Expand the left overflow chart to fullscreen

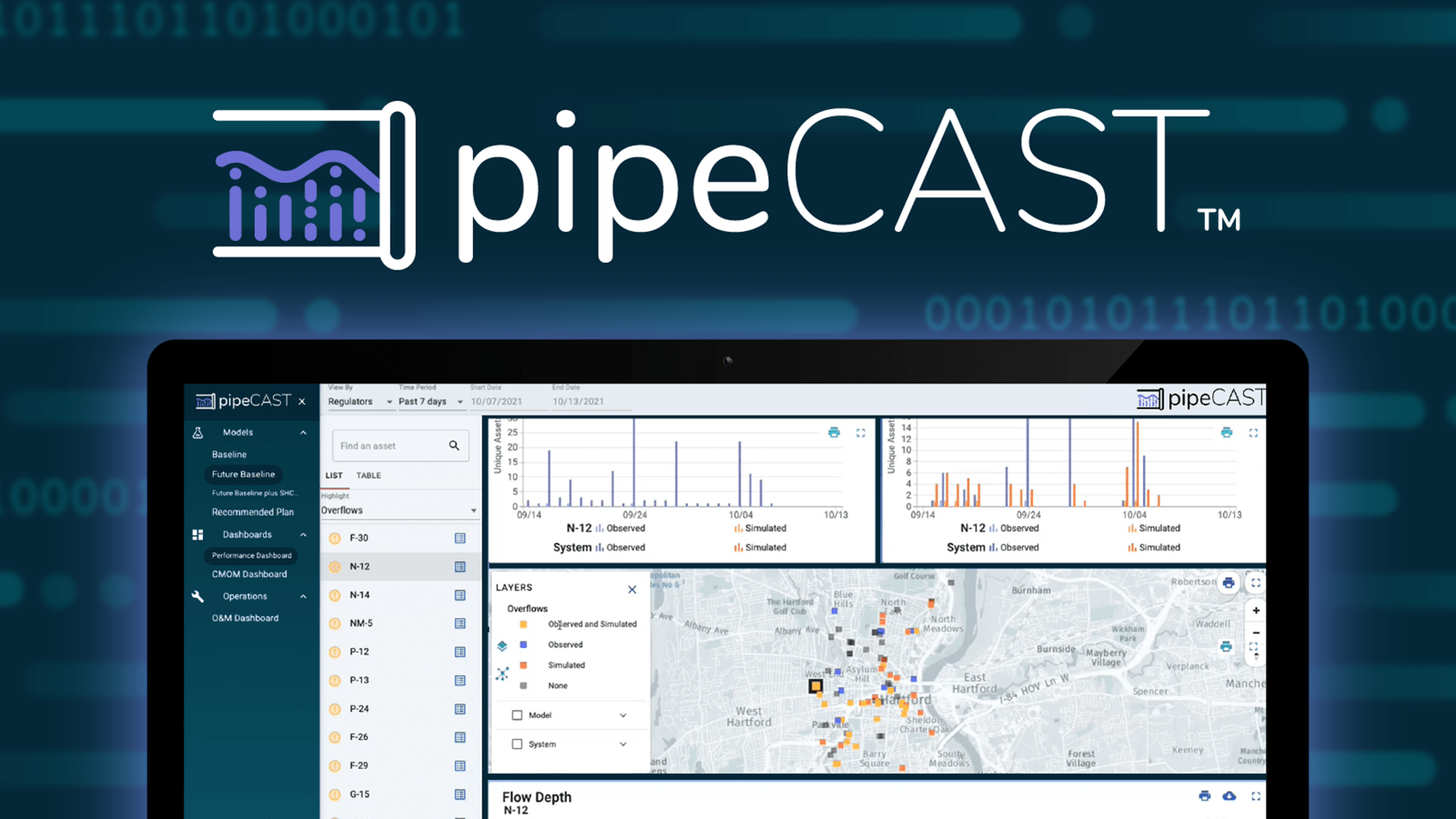click(x=861, y=432)
